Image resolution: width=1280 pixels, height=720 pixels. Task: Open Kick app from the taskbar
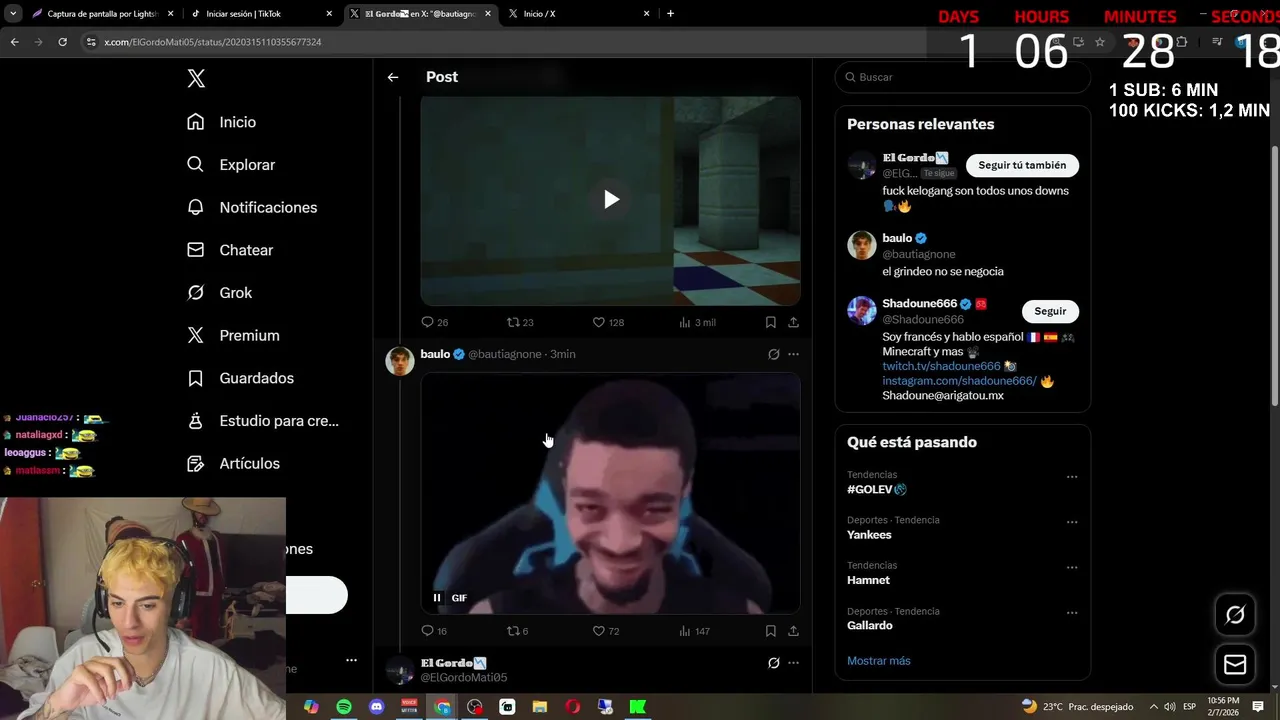(x=637, y=707)
